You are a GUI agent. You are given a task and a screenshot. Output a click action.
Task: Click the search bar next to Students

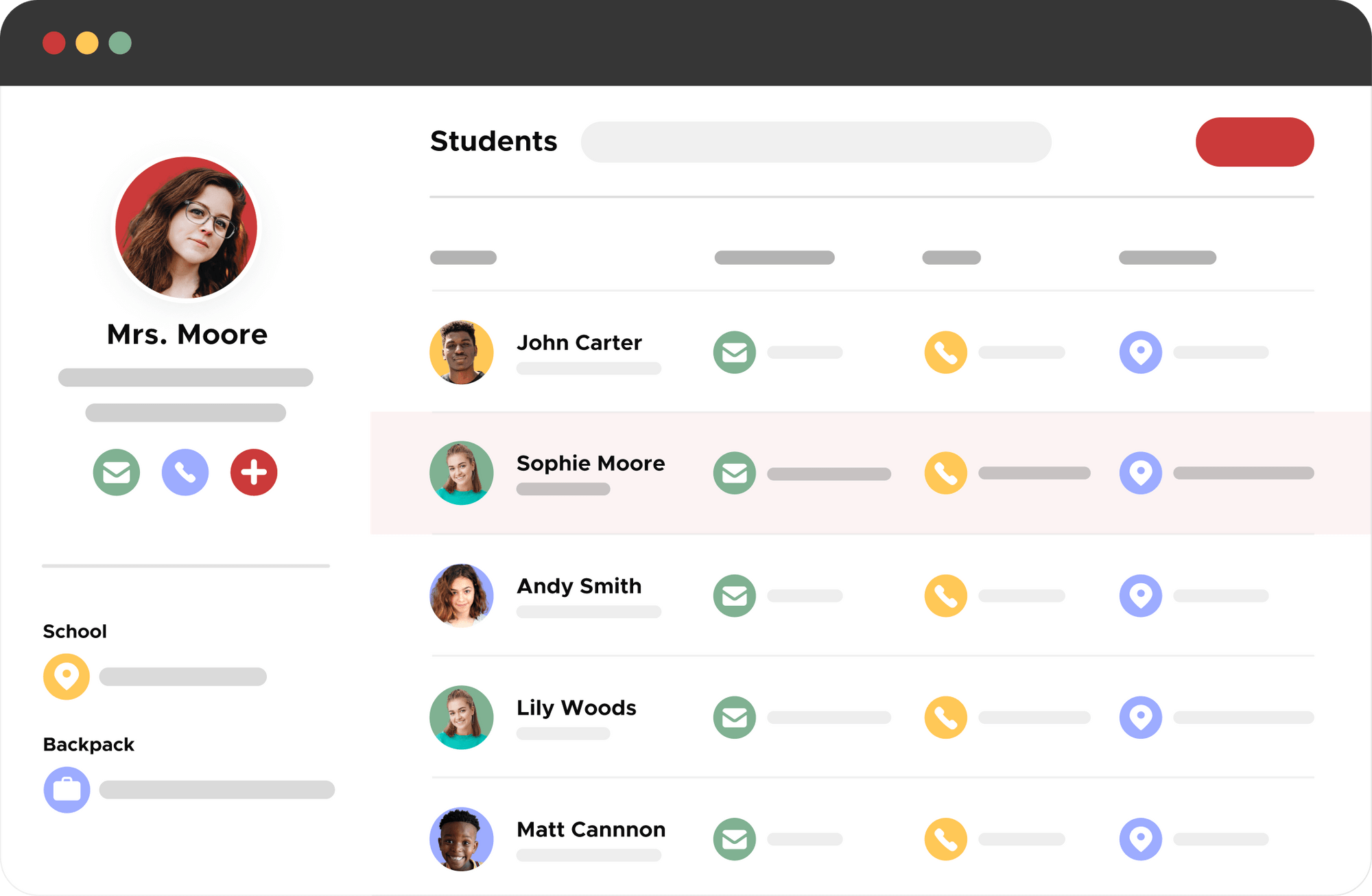(x=816, y=141)
